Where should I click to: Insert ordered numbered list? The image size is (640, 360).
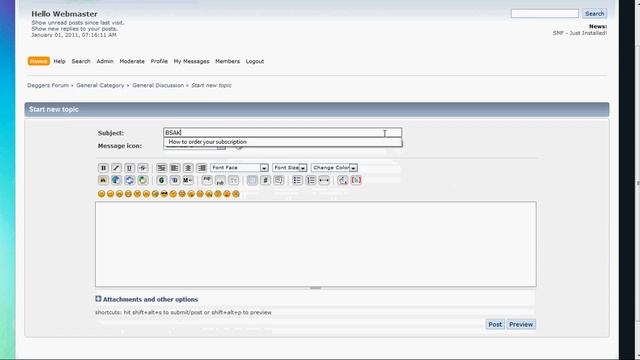click(311, 180)
